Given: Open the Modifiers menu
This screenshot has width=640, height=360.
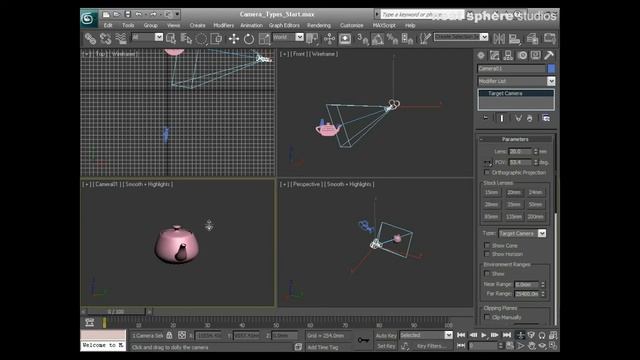Looking at the screenshot, I should (x=224, y=25).
